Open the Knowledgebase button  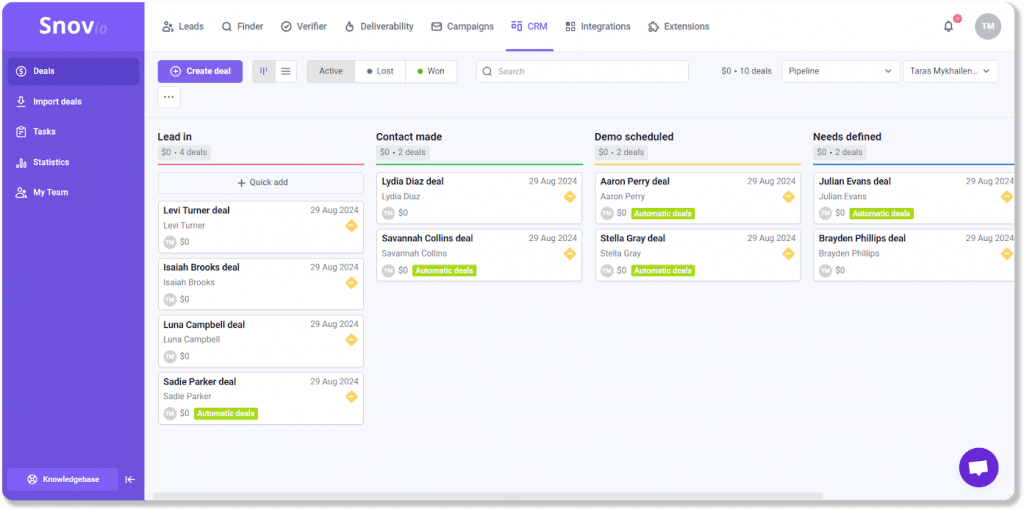tap(63, 479)
